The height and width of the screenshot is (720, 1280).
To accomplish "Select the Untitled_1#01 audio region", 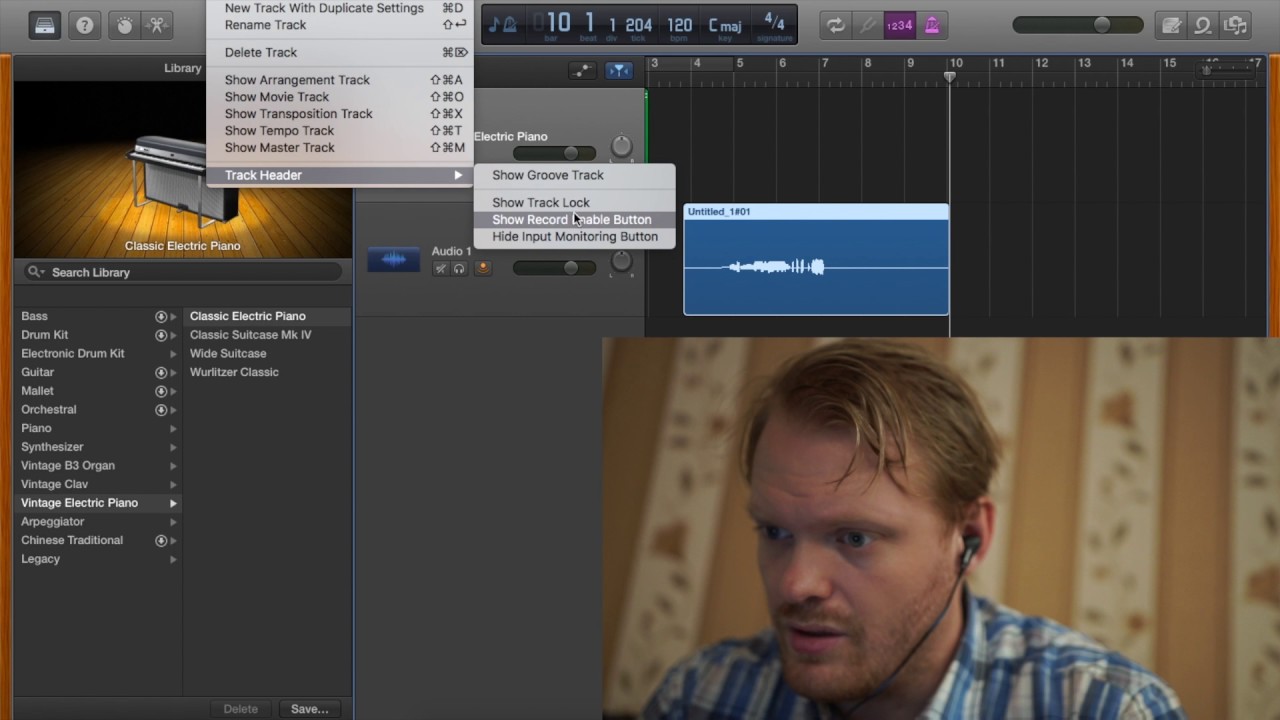I will click(816, 260).
